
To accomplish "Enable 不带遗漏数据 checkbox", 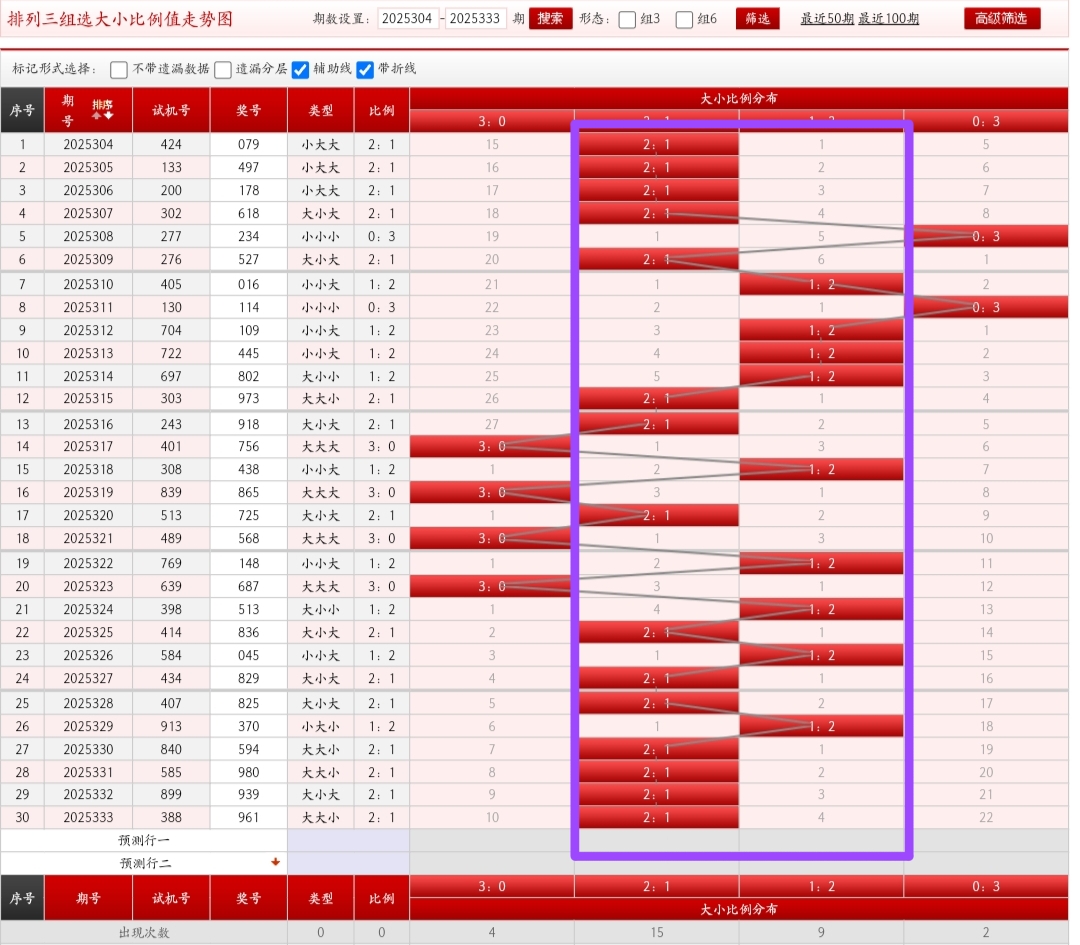I will pyautogui.click(x=118, y=70).
